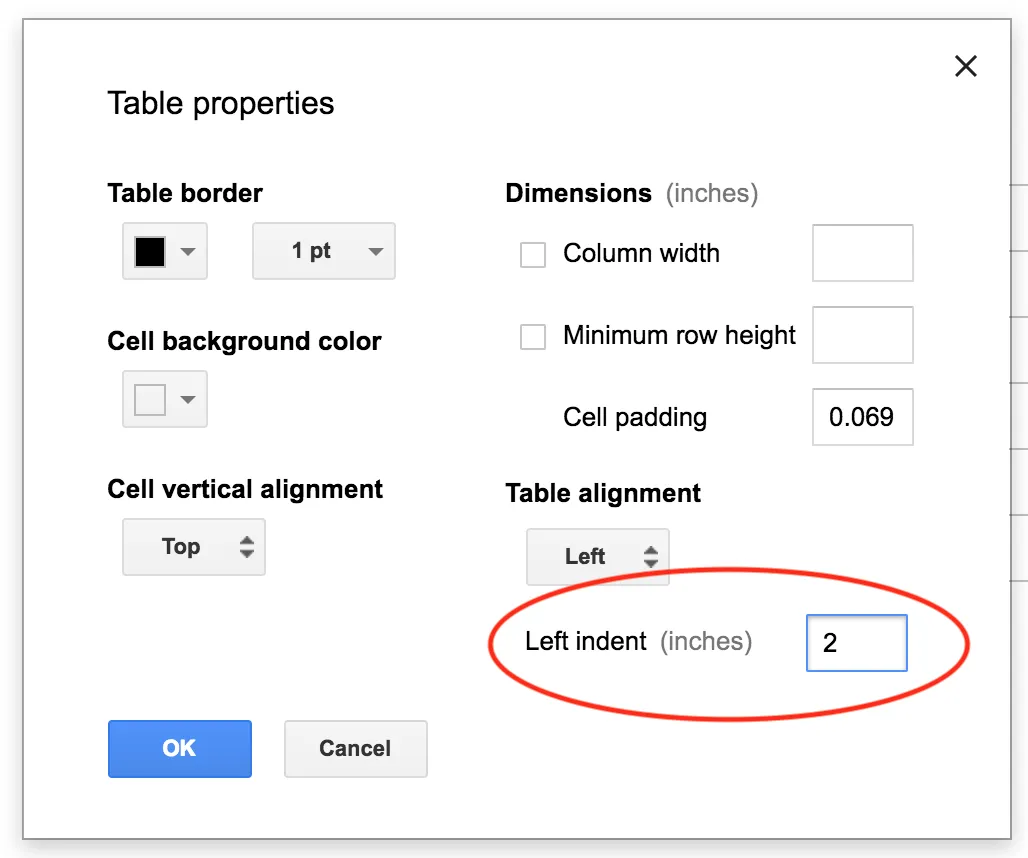The height and width of the screenshot is (858, 1028).
Task: Enable the Column width checkbox
Action: (x=533, y=255)
